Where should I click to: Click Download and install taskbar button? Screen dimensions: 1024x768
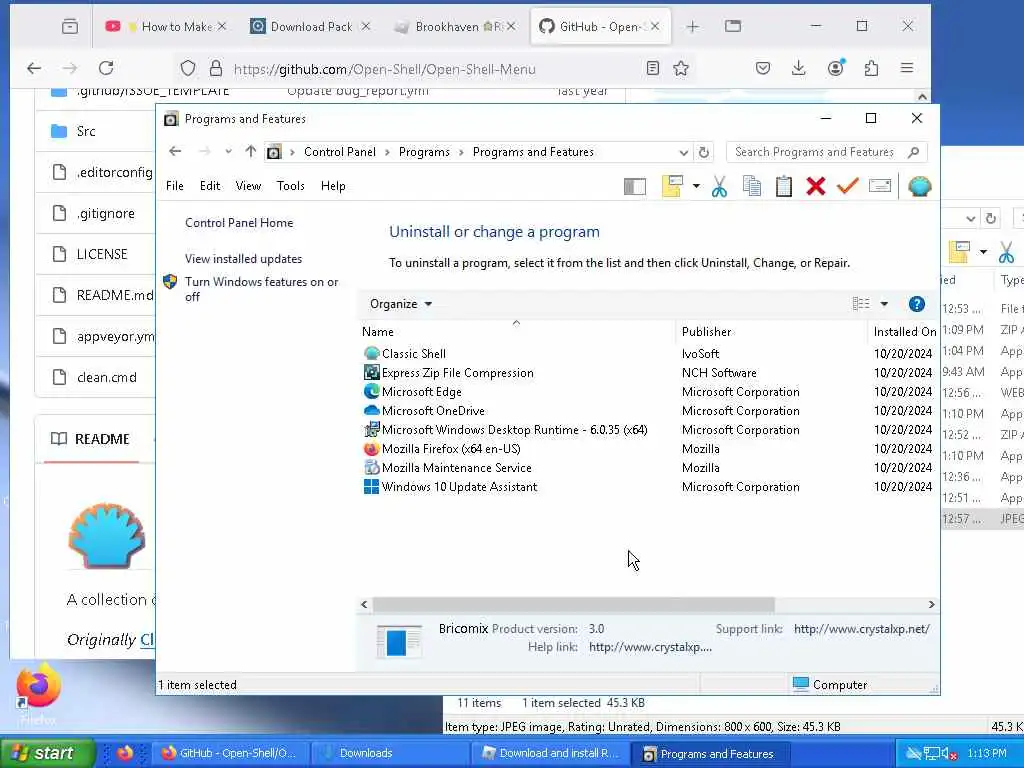click(x=550, y=753)
